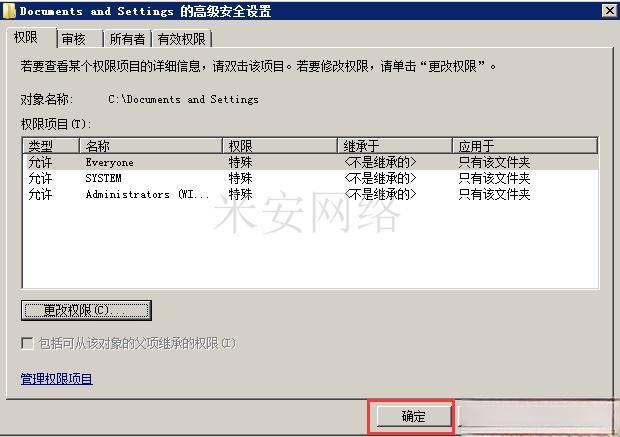
Task: Click the folder icon in the title bar
Action: pyautogui.click(x=9, y=11)
